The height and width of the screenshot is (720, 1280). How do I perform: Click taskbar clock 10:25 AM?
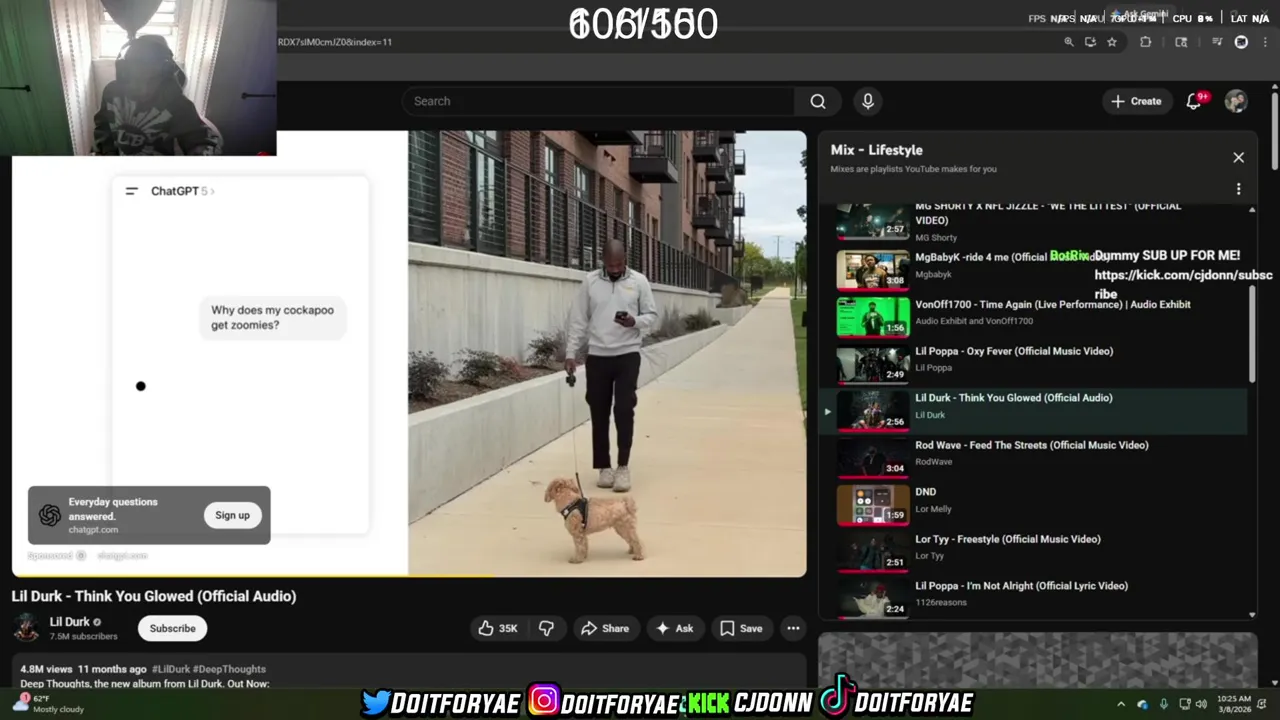pyautogui.click(x=1236, y=704)
